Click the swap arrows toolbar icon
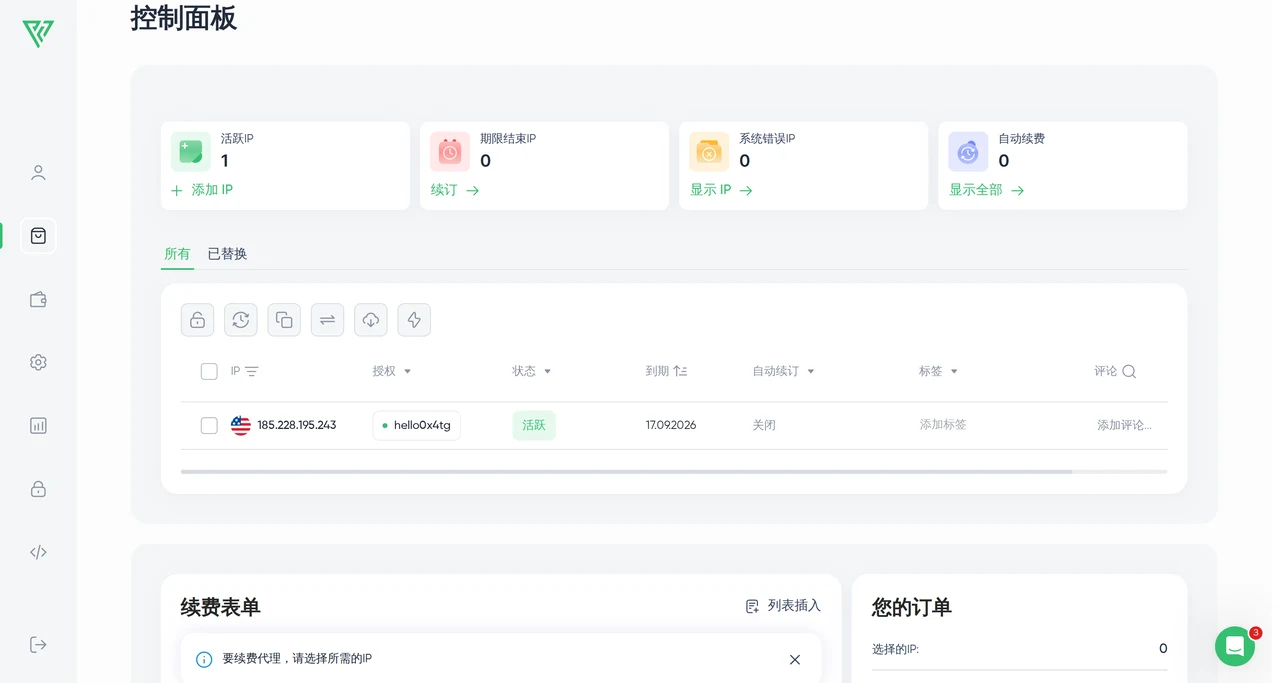The width and height of the screenshot is (1280, 683). tap(327, 320)
